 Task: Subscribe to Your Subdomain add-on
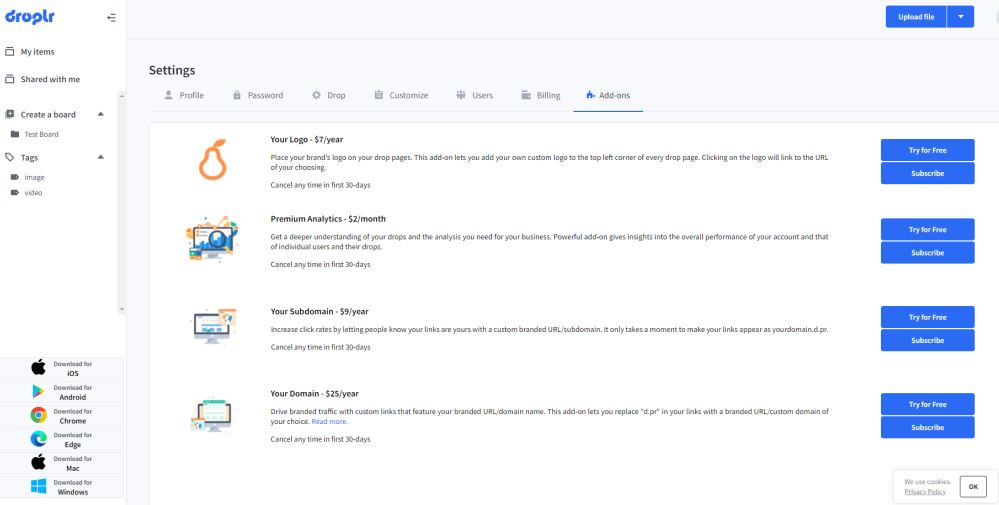(x=928, y=340)
